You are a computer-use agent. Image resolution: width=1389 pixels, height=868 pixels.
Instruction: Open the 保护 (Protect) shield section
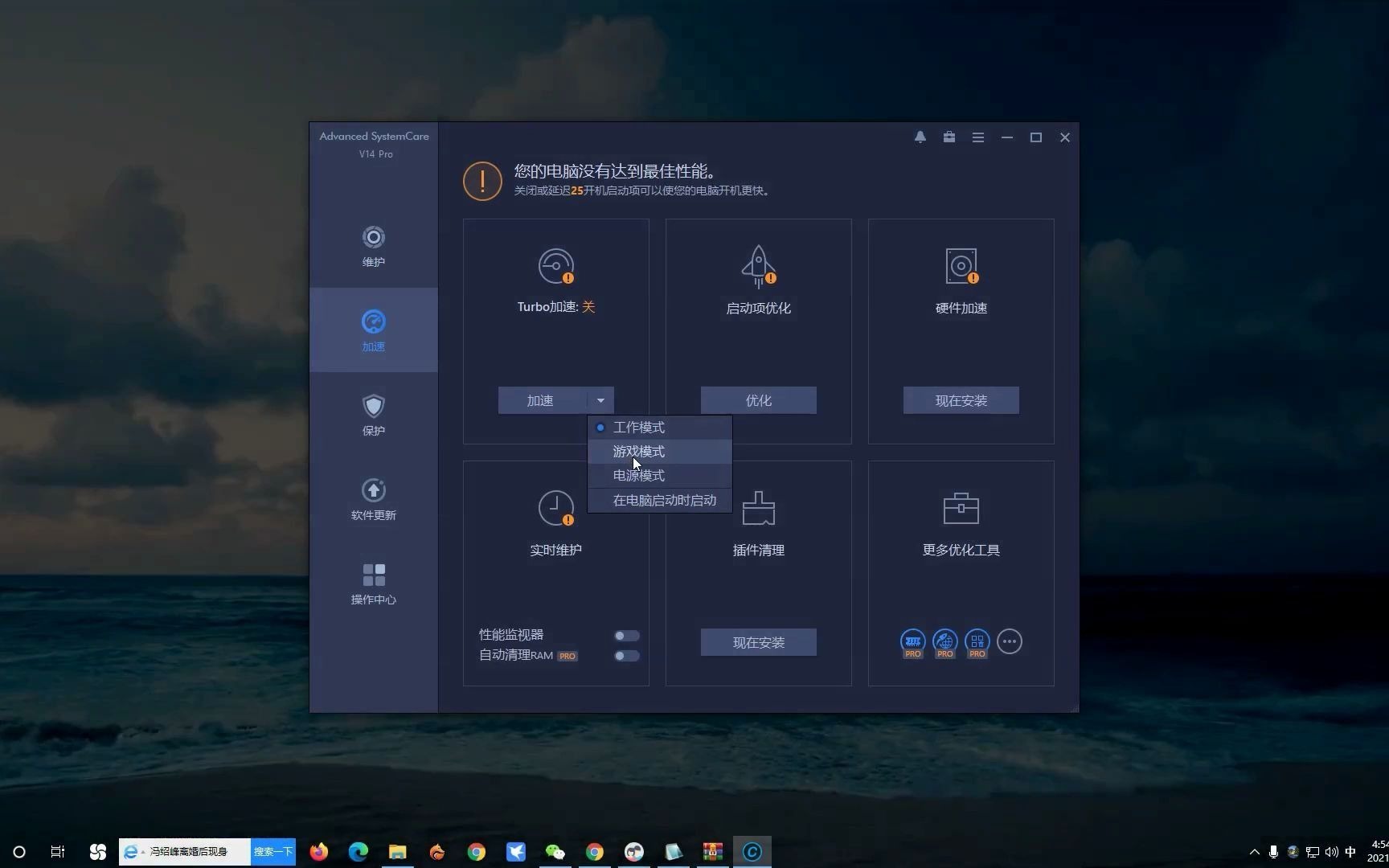(x=373, y=415)
